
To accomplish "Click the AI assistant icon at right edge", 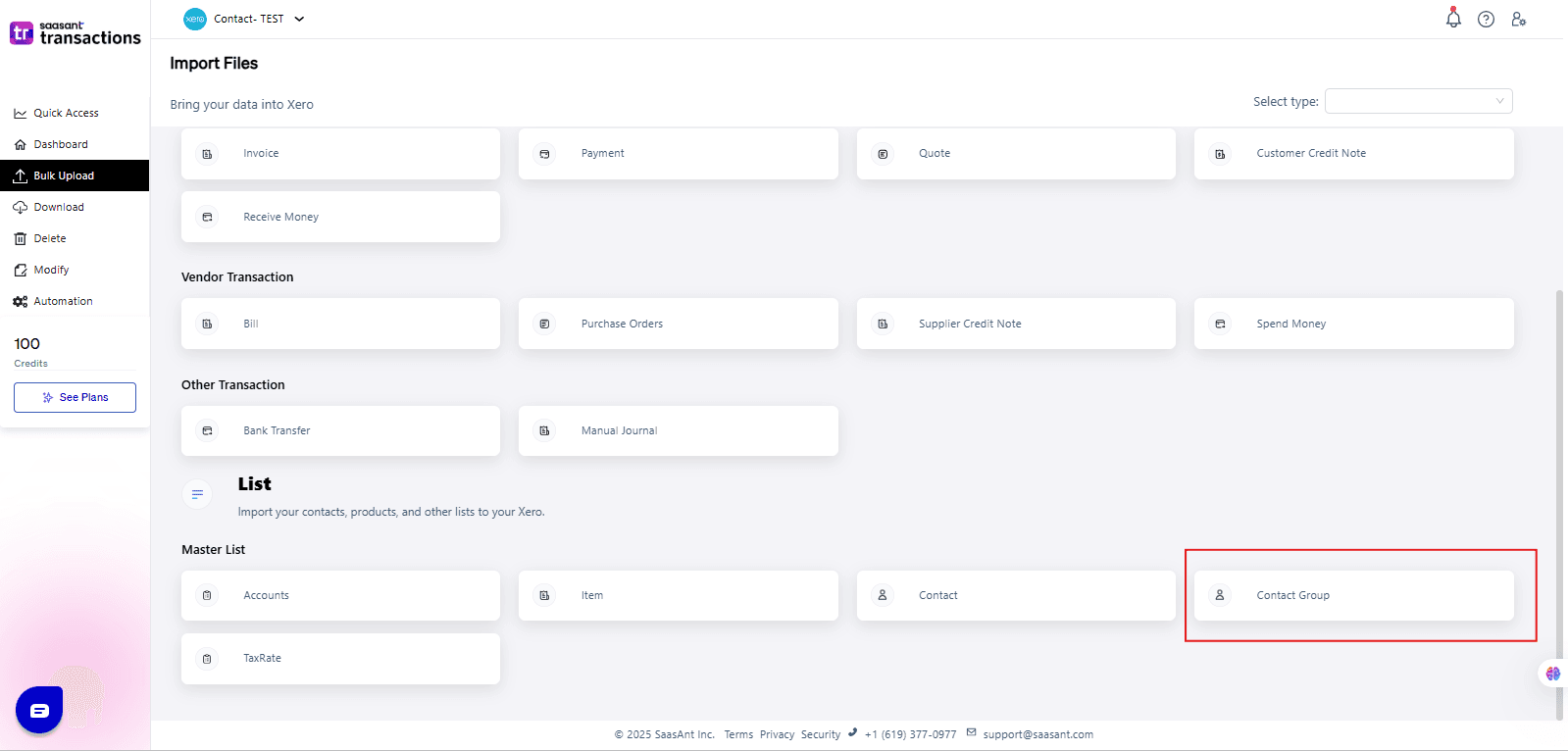I will click(1552, 674).
